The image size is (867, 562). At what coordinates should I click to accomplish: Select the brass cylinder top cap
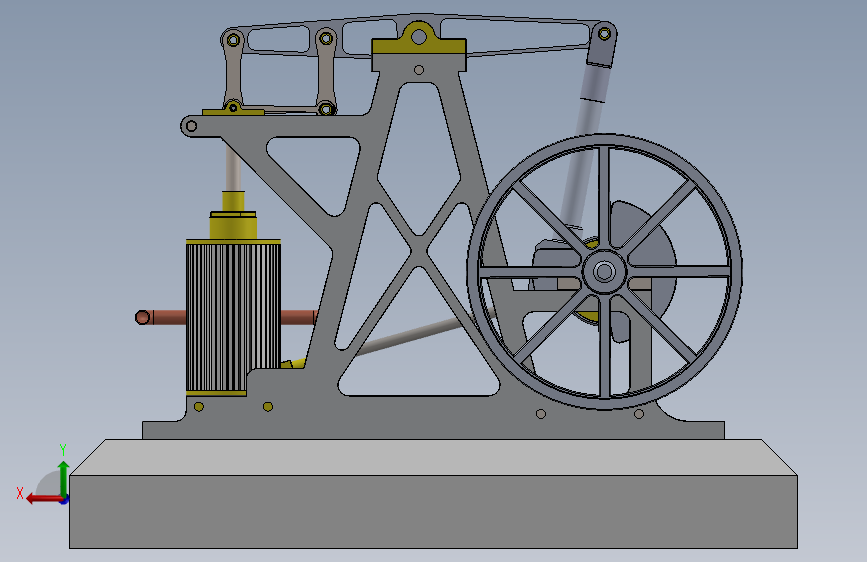point(233,225)
